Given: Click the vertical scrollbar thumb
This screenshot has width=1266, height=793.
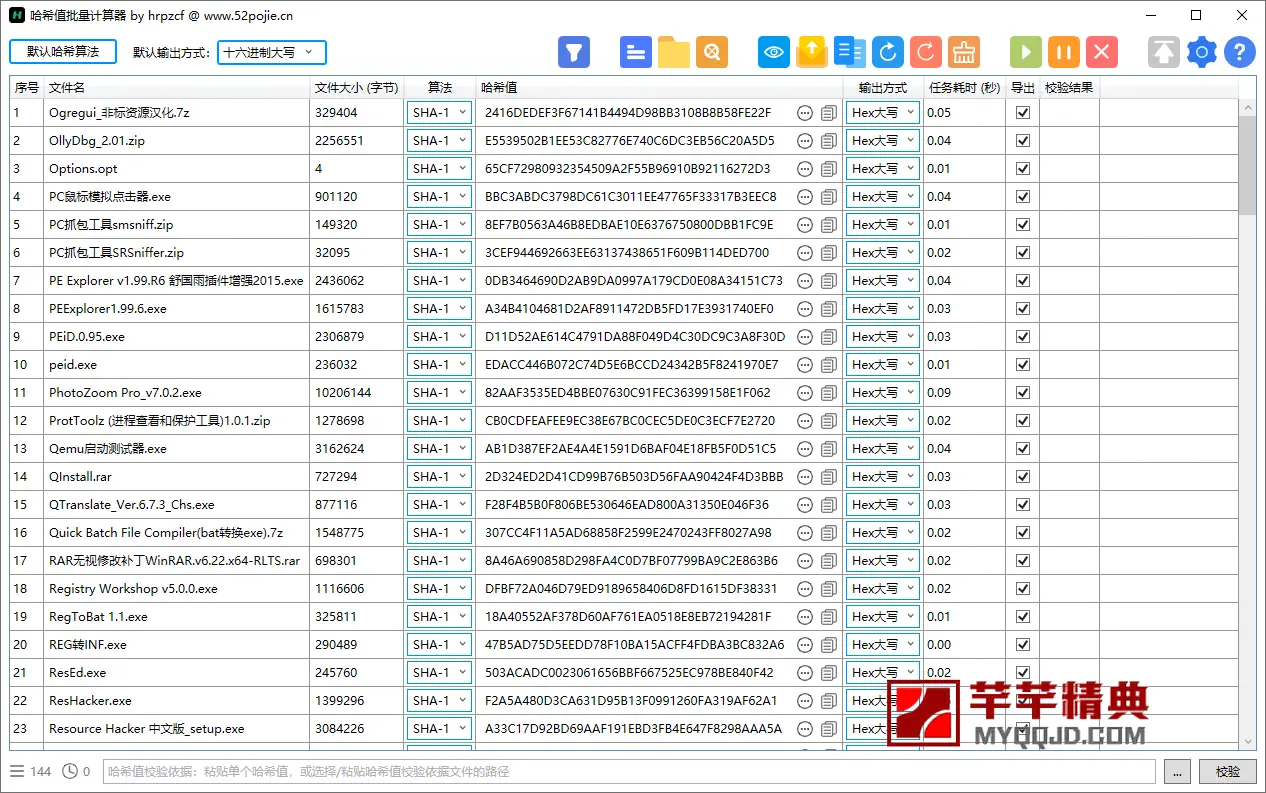Looking at the screenshot, I should (x=1247, y=163).
